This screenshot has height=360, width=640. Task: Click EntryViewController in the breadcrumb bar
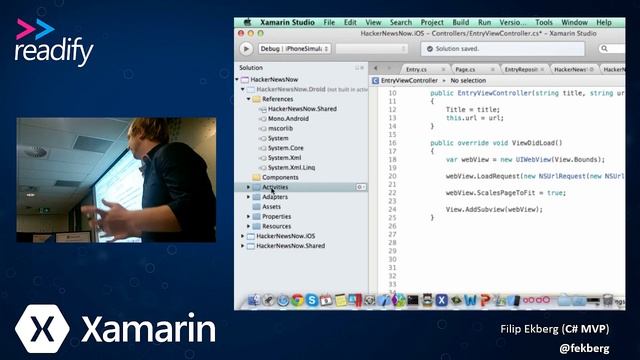point(409,81)
